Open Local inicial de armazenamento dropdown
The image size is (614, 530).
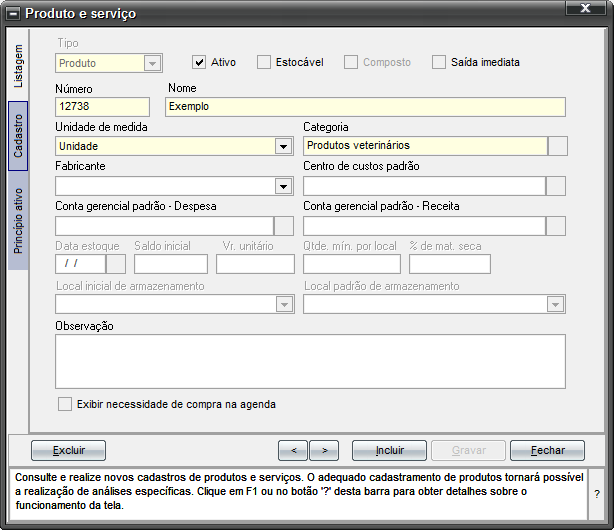point(285,304)
